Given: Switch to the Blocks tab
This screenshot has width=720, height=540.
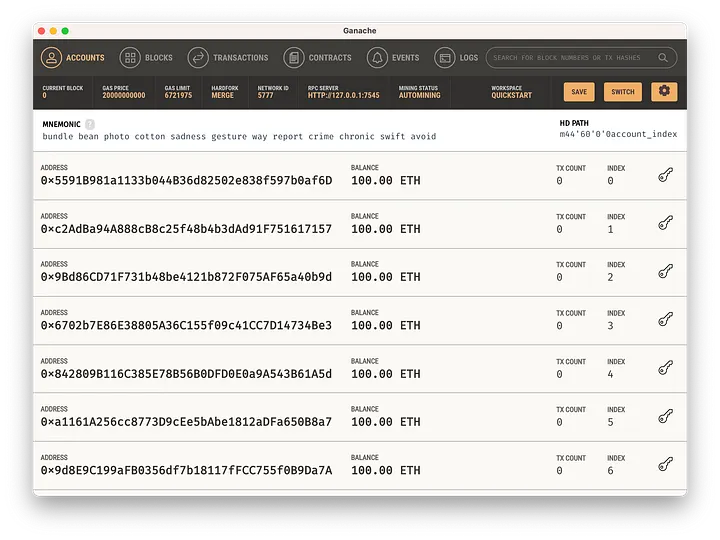Looking at the screenshot, I should (x=147, y=58).
